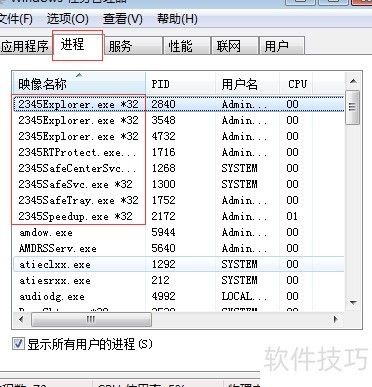Image resolution: width=372 pixels, height=387 pixels.
Task: Select the 2345SafeCenterSvc process row
Action: (x=179, y=168)
